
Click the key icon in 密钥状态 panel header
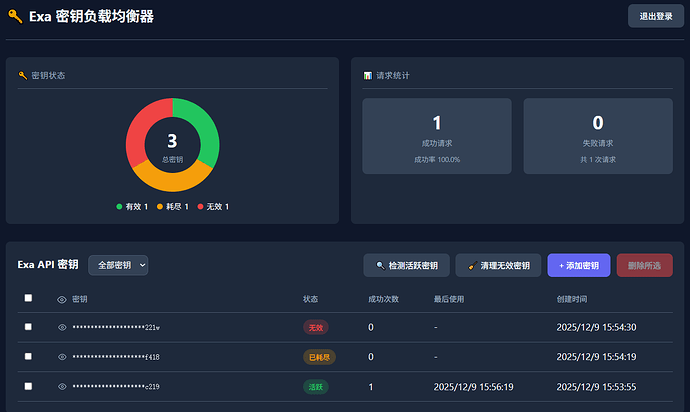coord(23,75)
